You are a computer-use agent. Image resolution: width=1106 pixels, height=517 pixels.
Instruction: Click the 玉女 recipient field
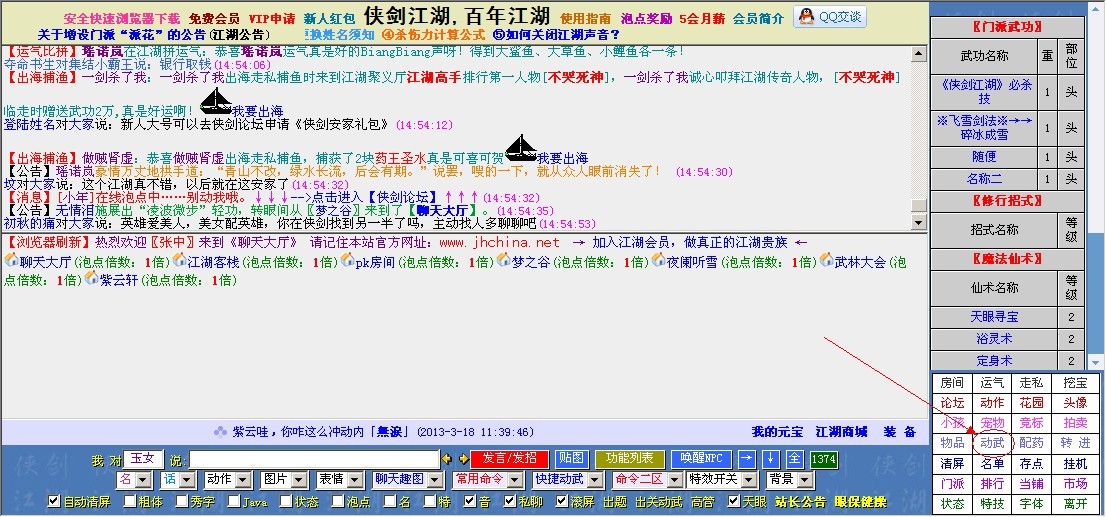(144, 459)
